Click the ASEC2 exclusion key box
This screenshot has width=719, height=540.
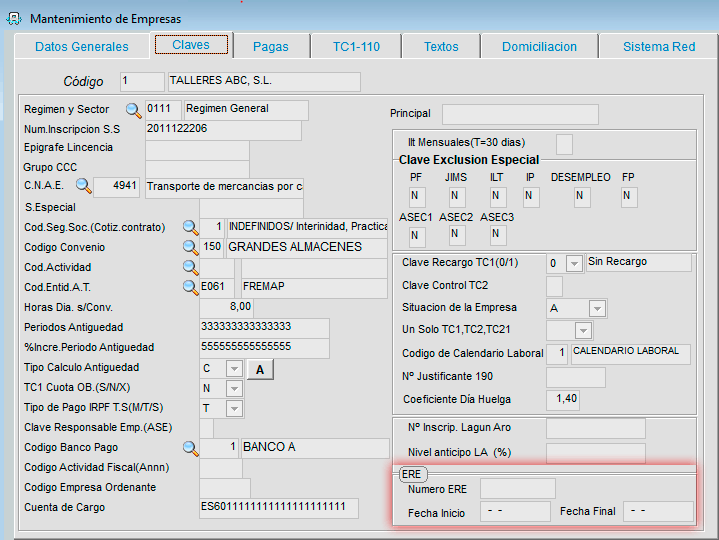pyautogui.click(x=457, y=235)
